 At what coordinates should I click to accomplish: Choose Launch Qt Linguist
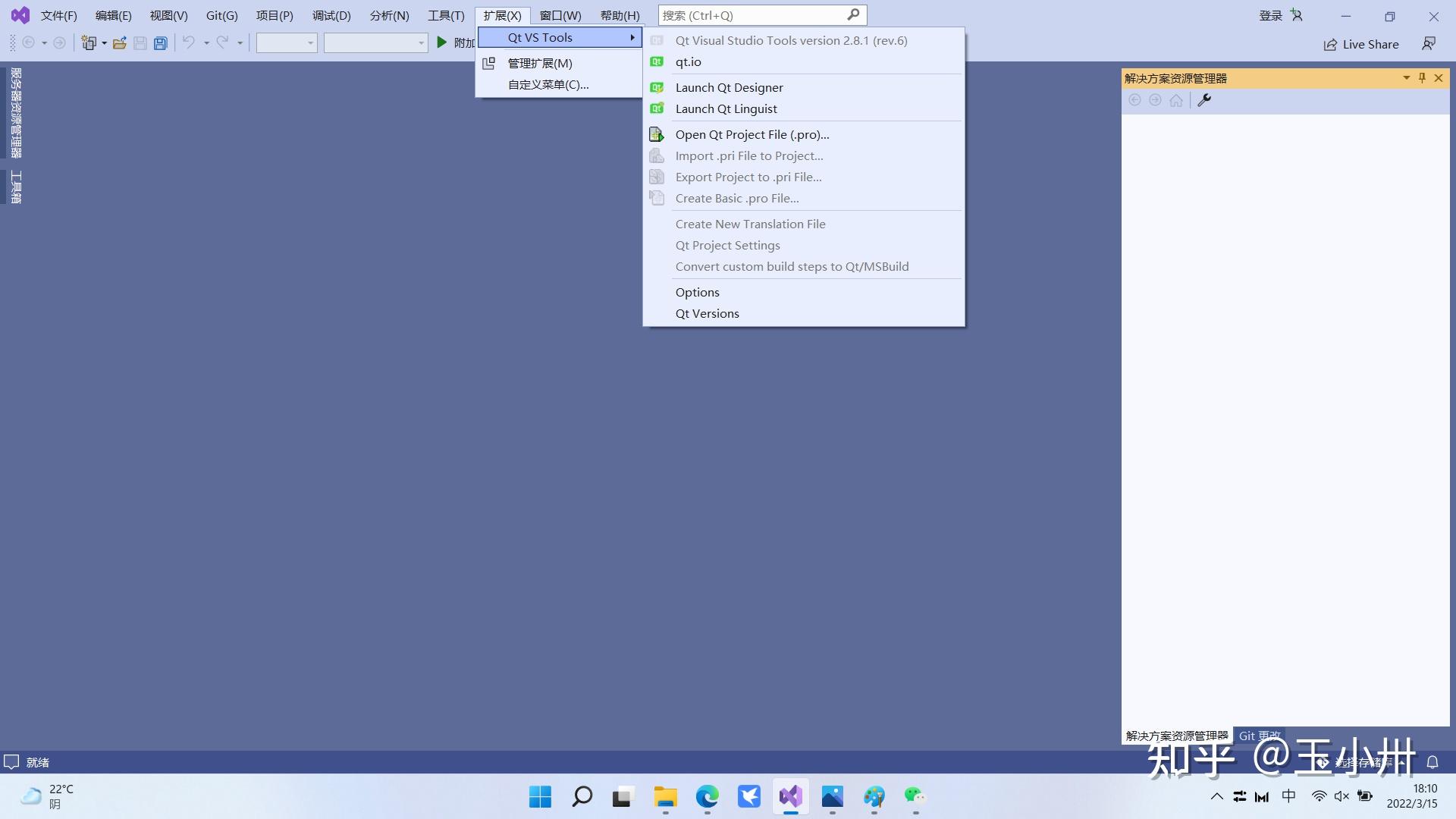pyautogui.click(x=804, y=108)
